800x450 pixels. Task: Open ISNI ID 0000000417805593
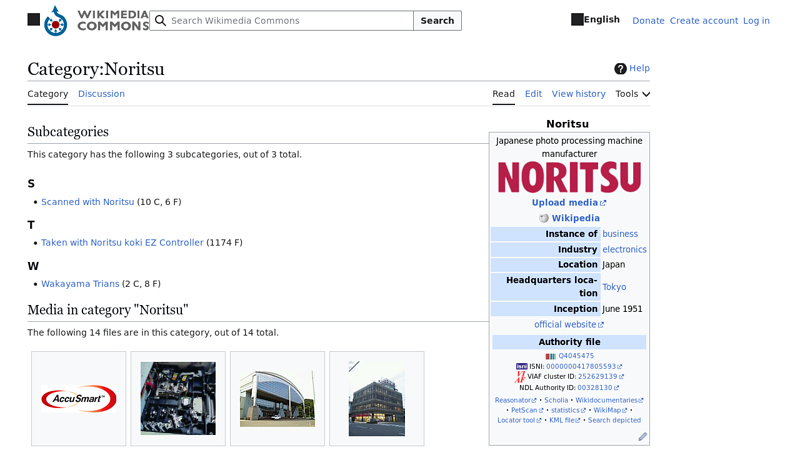(x=584, y=366)
